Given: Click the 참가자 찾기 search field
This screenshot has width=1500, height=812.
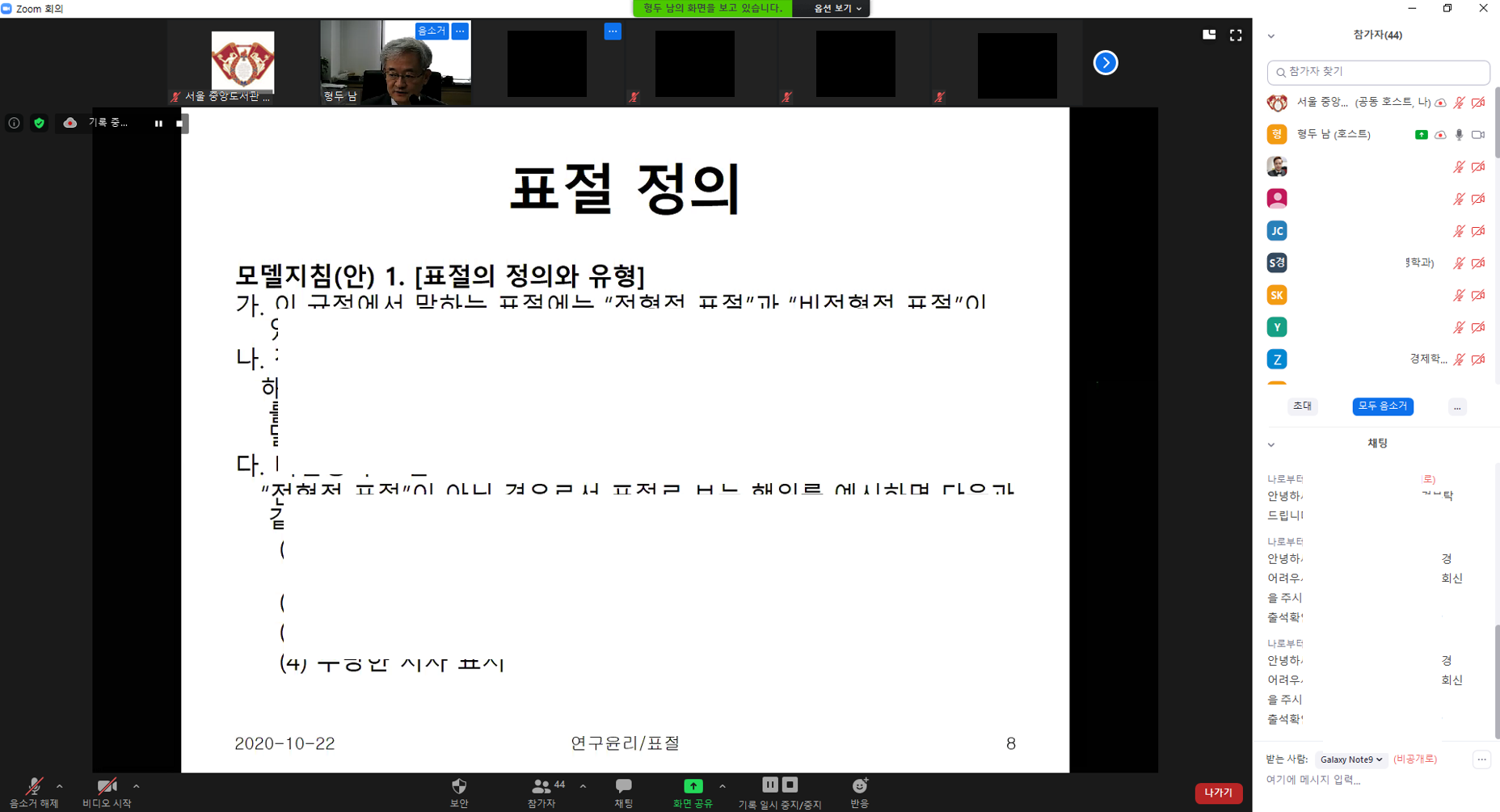Looking at the screenshot, I should pyautogui.click(x=1378, y=72).
